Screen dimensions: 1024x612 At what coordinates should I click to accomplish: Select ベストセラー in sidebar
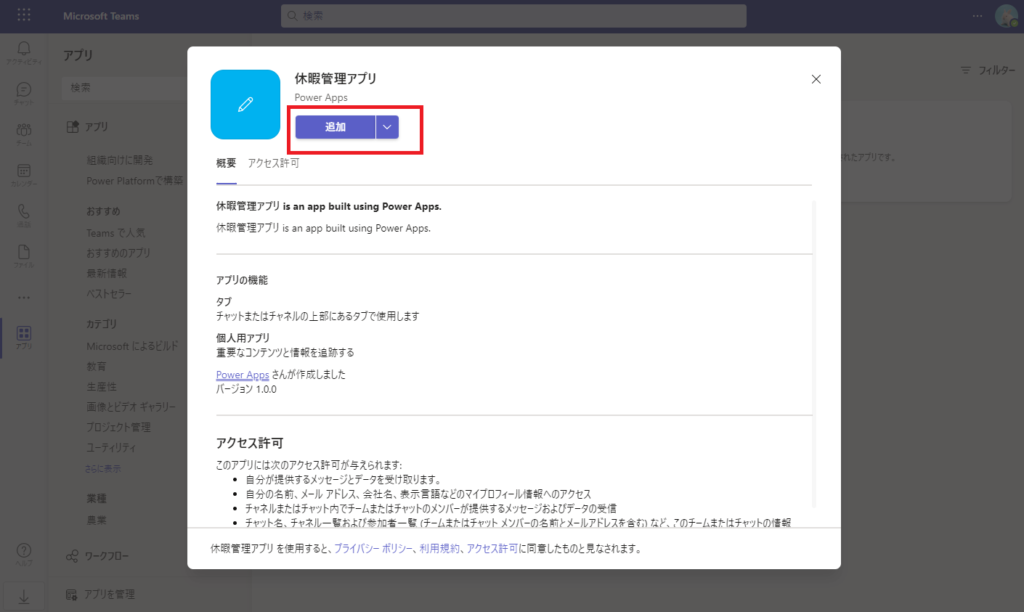pos(108,294)
